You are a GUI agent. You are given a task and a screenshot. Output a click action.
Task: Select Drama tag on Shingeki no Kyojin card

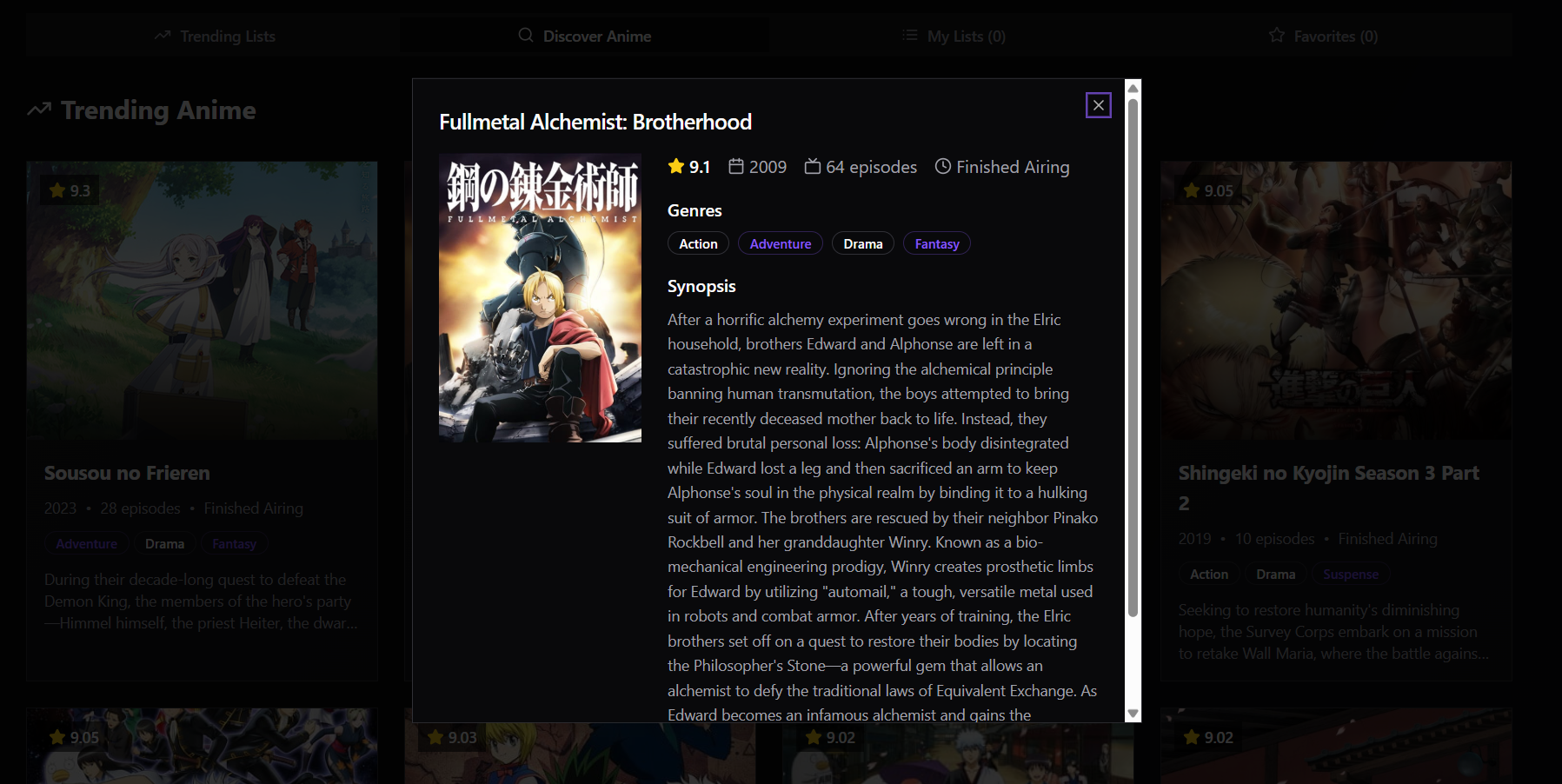click(x=1275, y=575)
